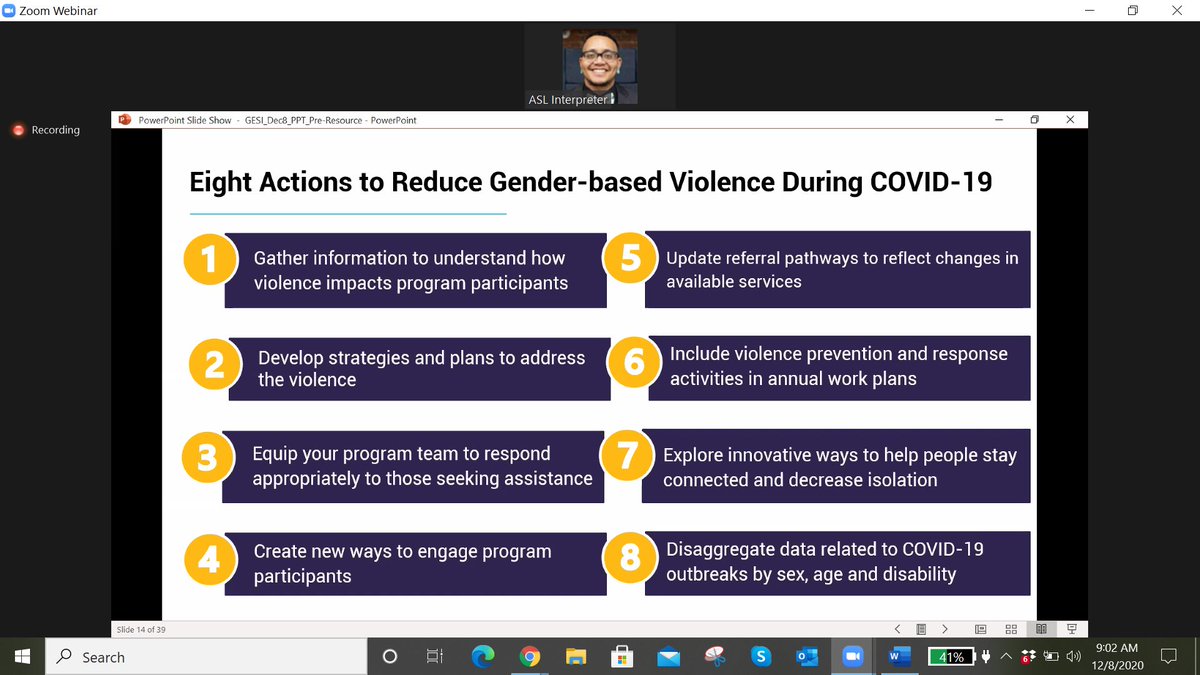Click the number 5 circle on slide
The height and width of the screenshot is (675, 1200).
coord(630,260)
